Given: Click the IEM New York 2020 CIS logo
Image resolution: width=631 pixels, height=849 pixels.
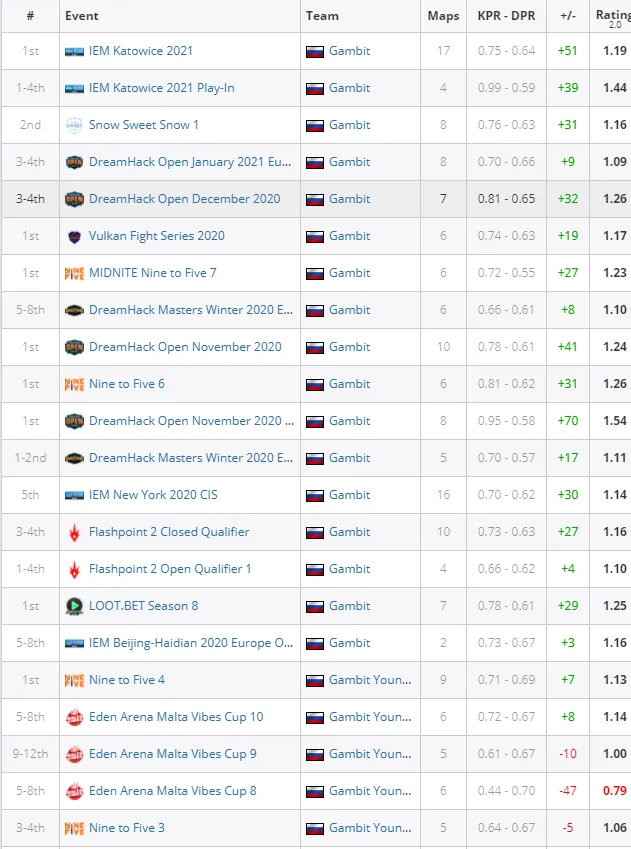Looking at the screenshot, I should pyautogui.click(x=74, y=495).
